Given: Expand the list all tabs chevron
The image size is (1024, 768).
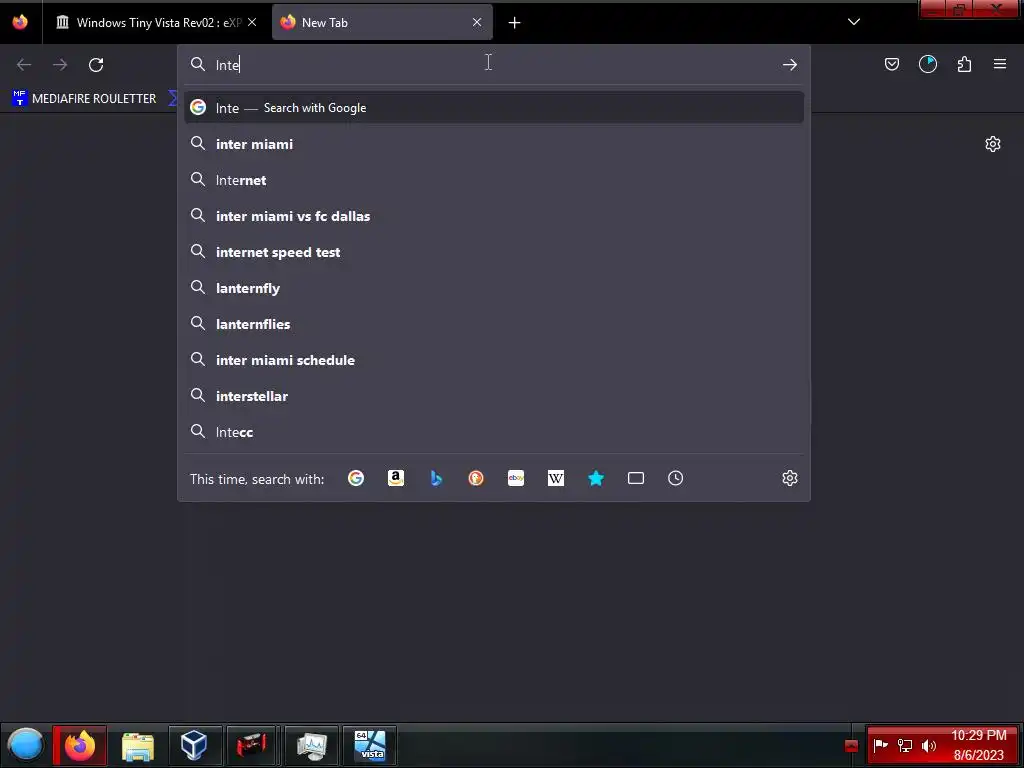Looking at the screenshot, I should pos(854,22).
